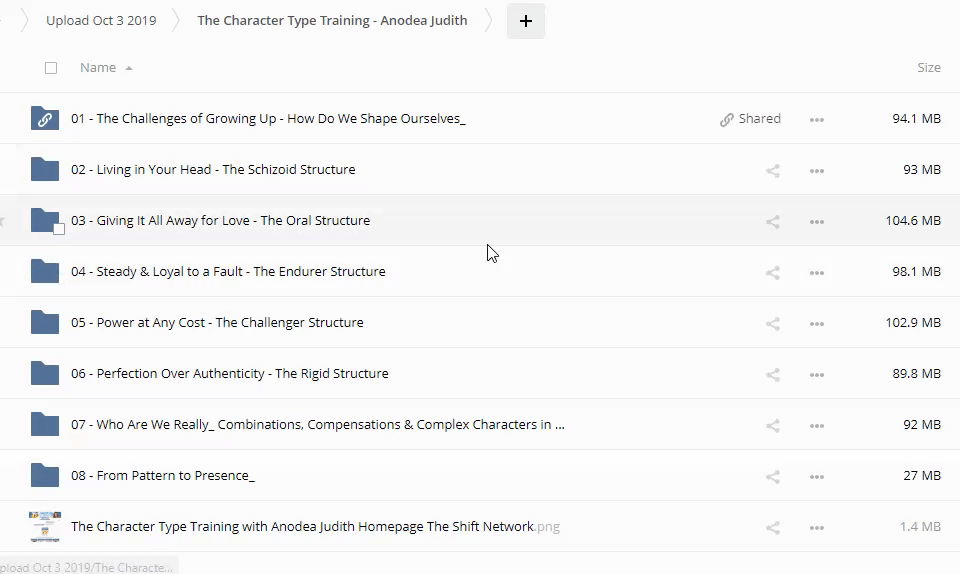The image size is (960, 574).
Task: Open folder icon for 04 Endurer Structure
Action: tap(45, 271)
